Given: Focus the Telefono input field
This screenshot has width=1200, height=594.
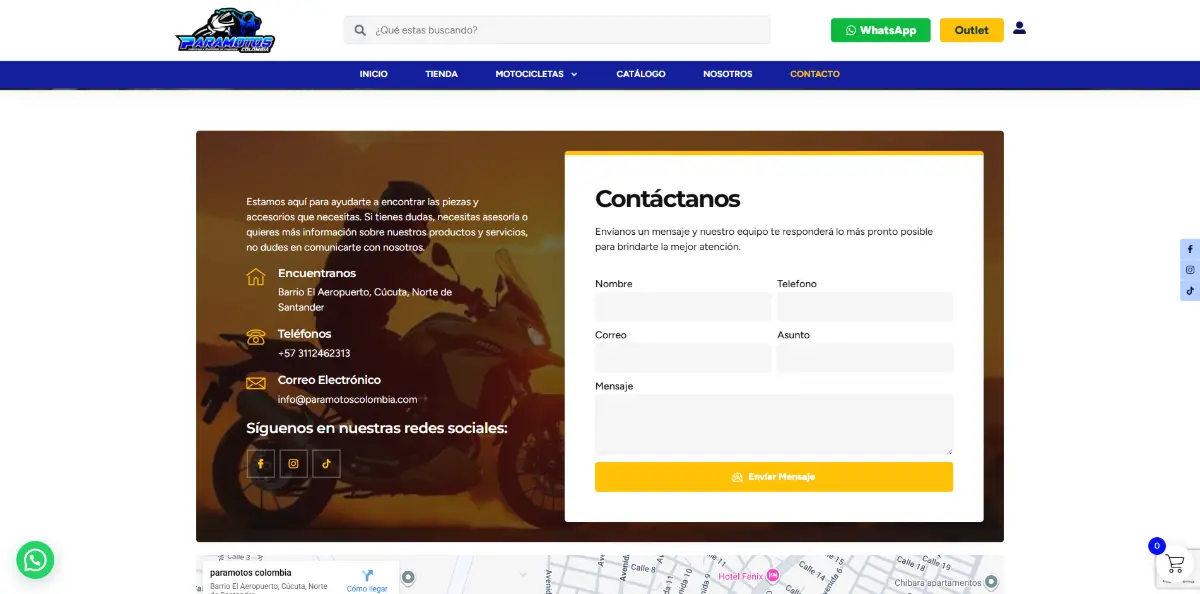Looking at the screenshot, I should click(865, 306).
